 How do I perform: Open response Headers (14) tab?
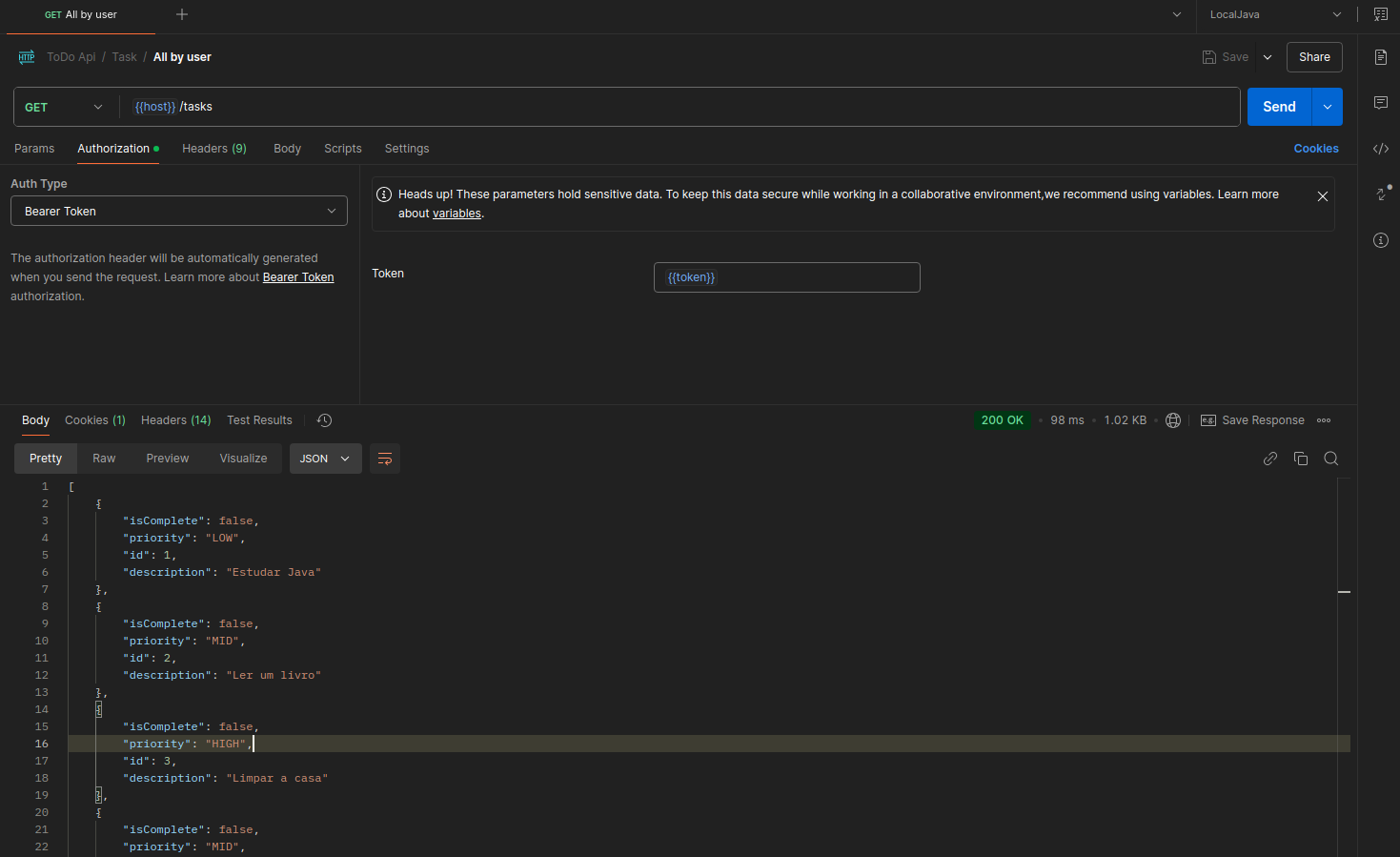tap(176, 420)
